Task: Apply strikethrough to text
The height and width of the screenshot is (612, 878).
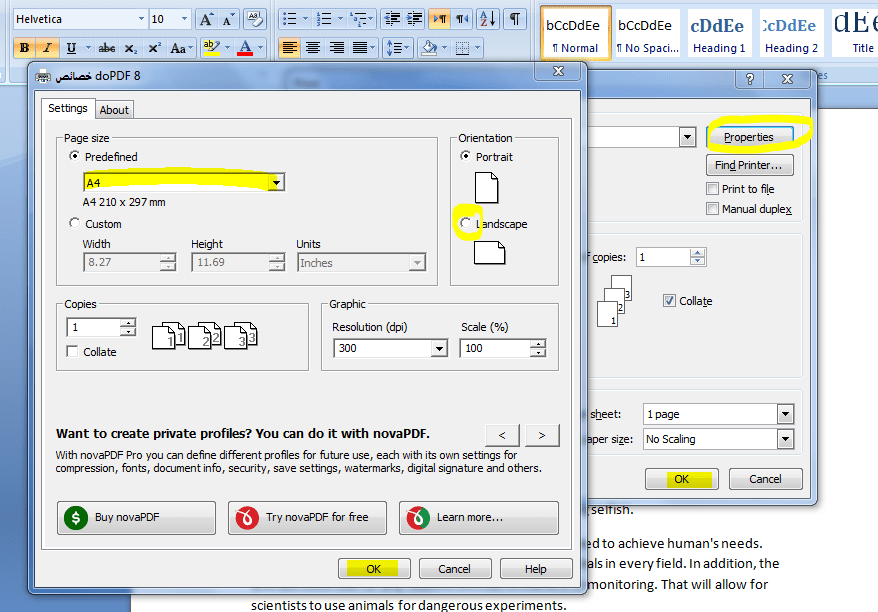Action: pos(106,48)
